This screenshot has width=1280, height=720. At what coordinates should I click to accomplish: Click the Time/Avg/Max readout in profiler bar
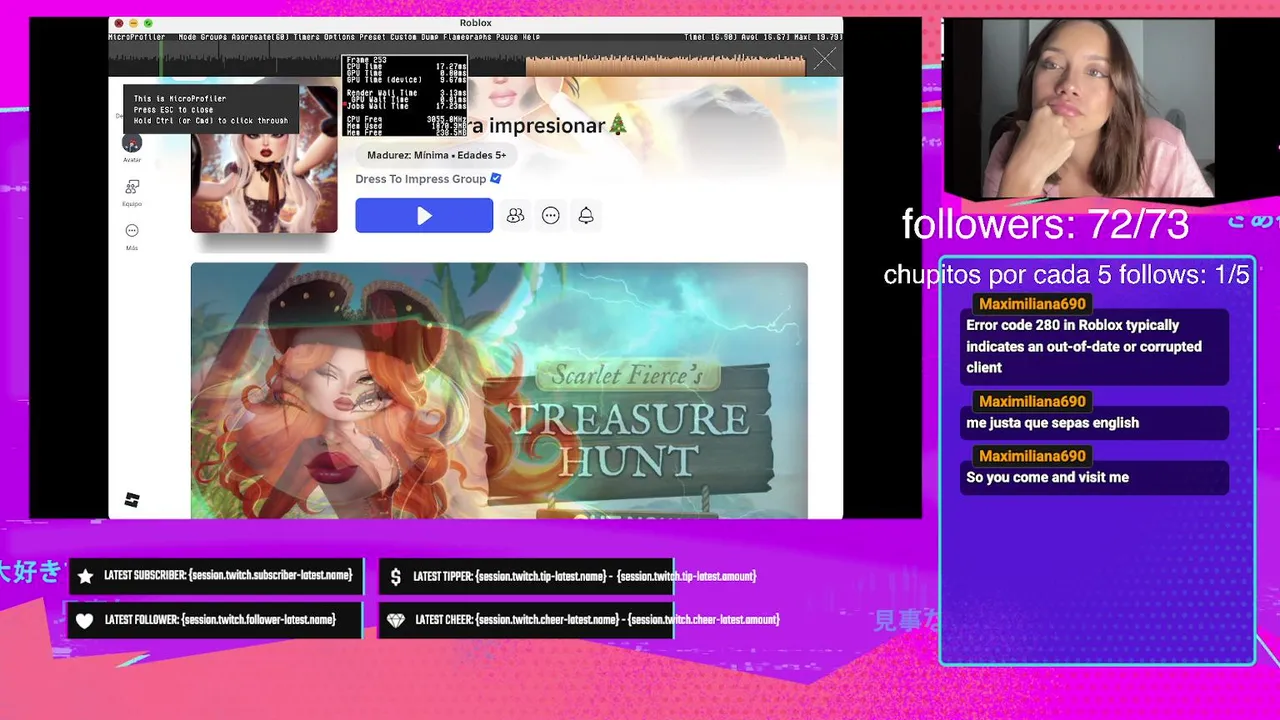(763, 37)
